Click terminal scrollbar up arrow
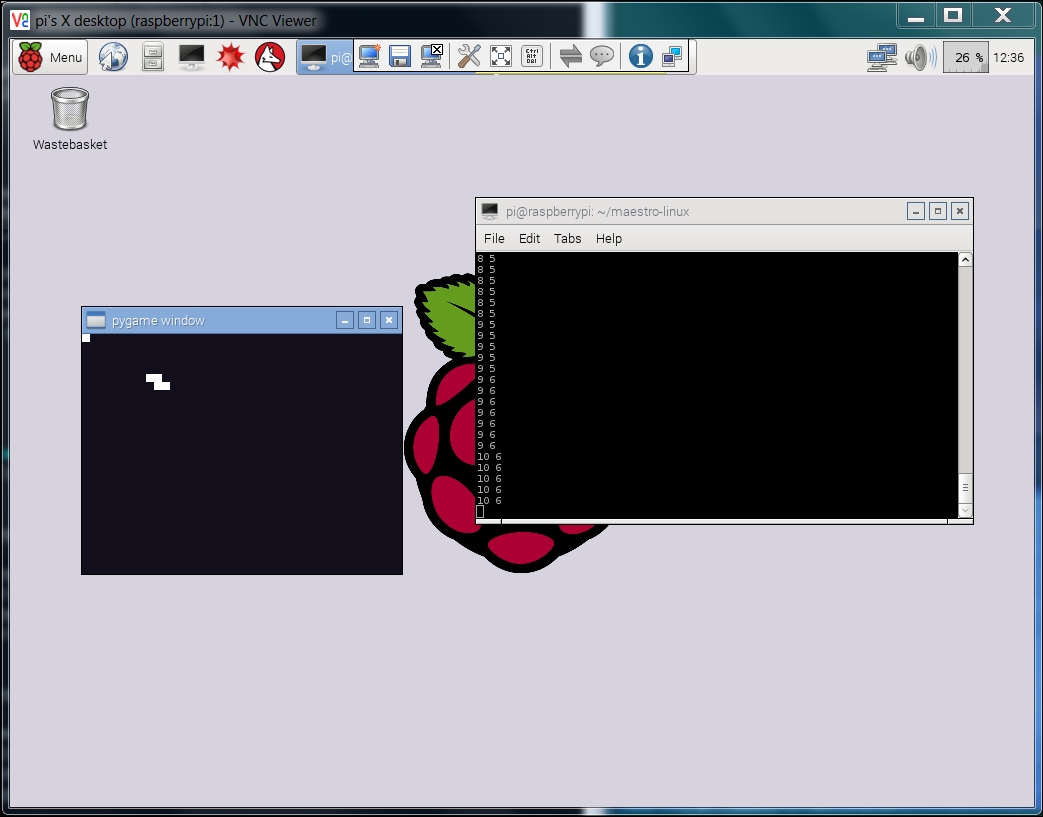Viewport: 1043px width, 817px height. [x=965, y=260]
